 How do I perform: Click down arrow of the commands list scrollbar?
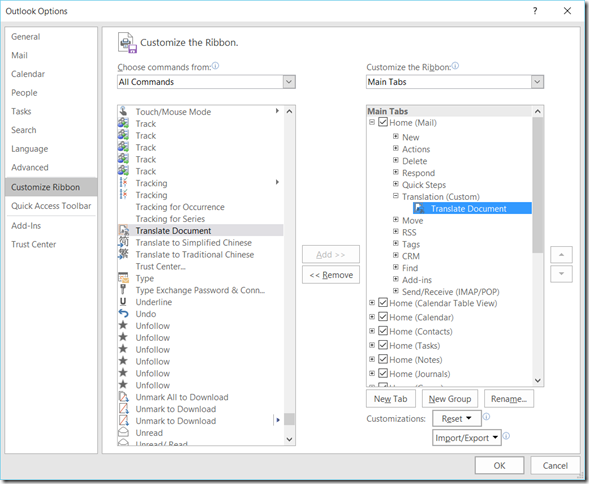[289, 439]
